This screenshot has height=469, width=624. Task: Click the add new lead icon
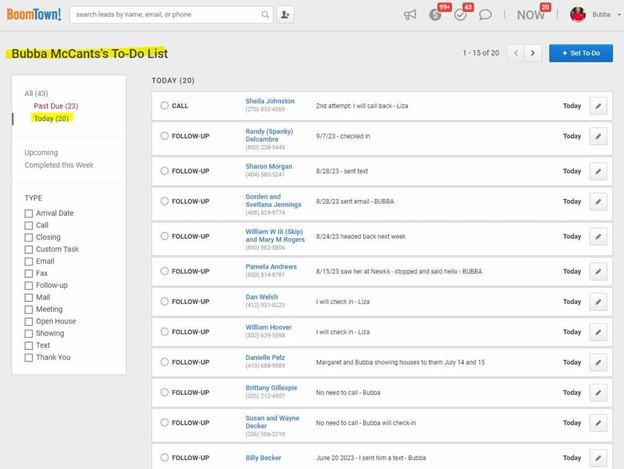pos(285,15)
